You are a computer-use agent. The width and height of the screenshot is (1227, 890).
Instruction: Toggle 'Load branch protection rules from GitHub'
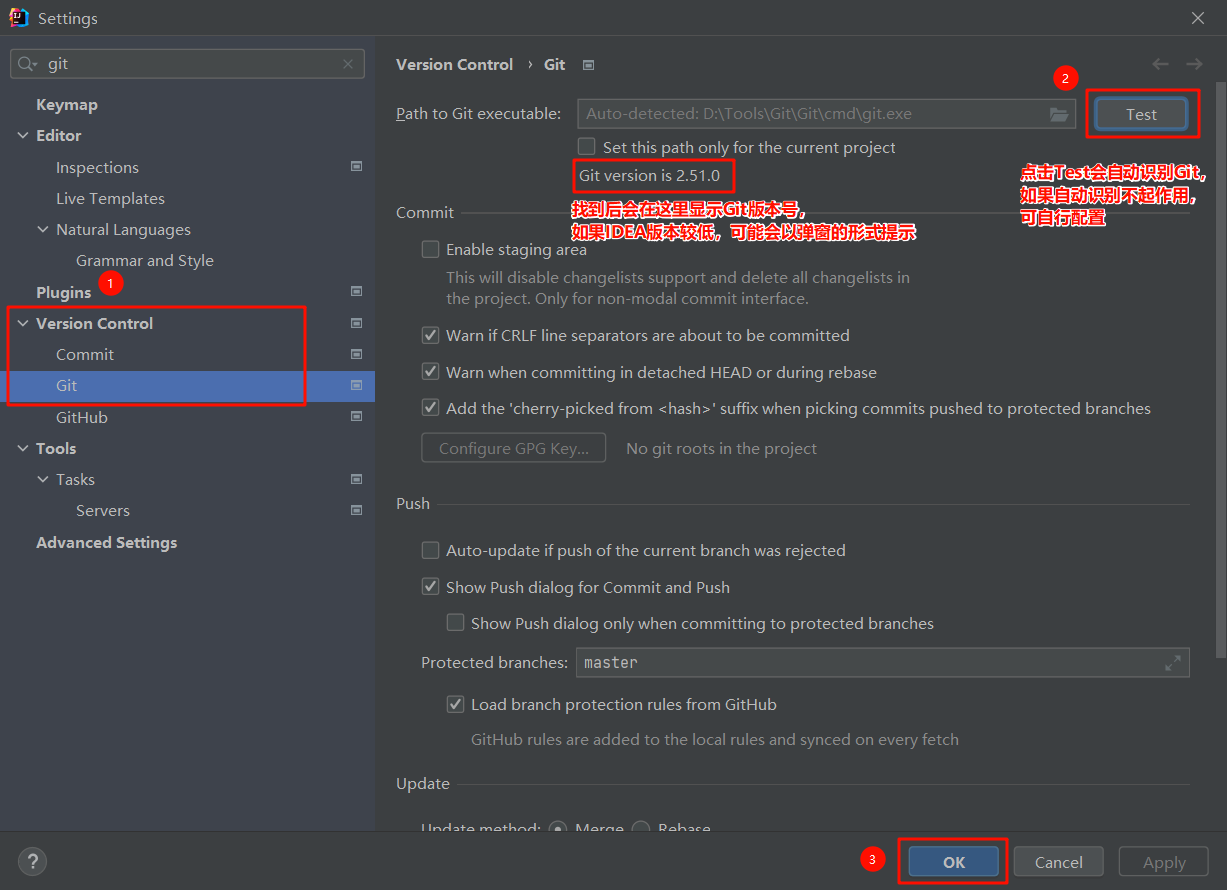tap(455, 704)
